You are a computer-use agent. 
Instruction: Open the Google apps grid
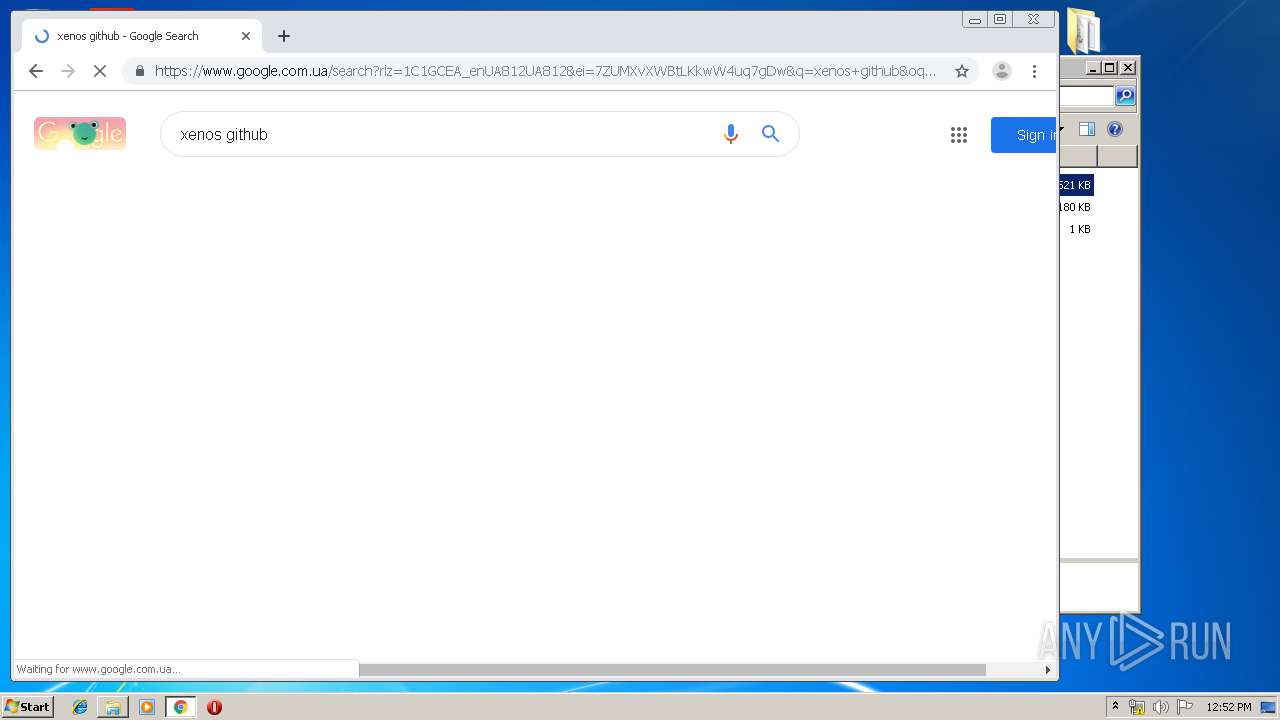click(x=959, y=135)
